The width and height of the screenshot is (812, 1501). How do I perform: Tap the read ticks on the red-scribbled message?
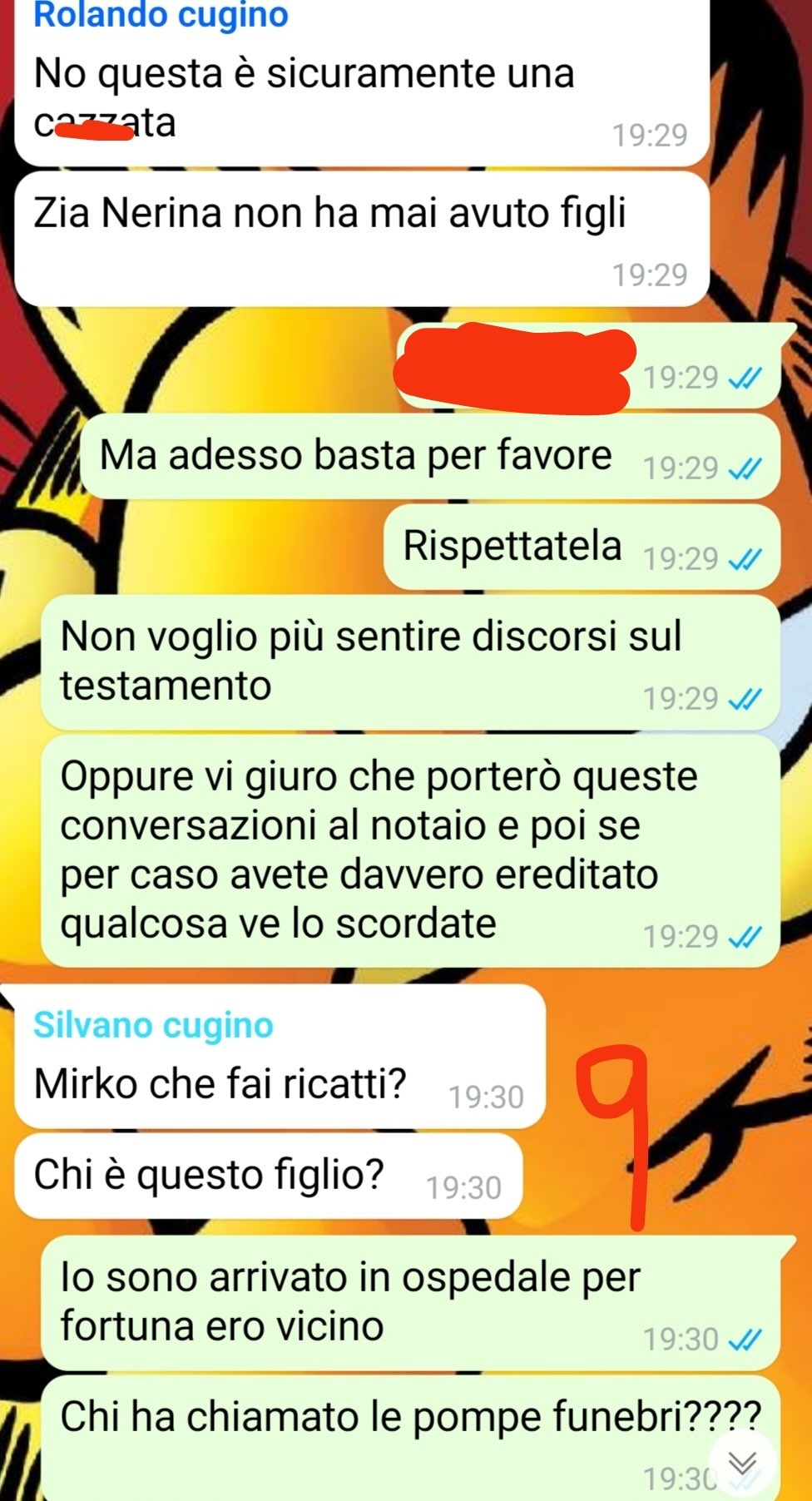click(745, 379)
